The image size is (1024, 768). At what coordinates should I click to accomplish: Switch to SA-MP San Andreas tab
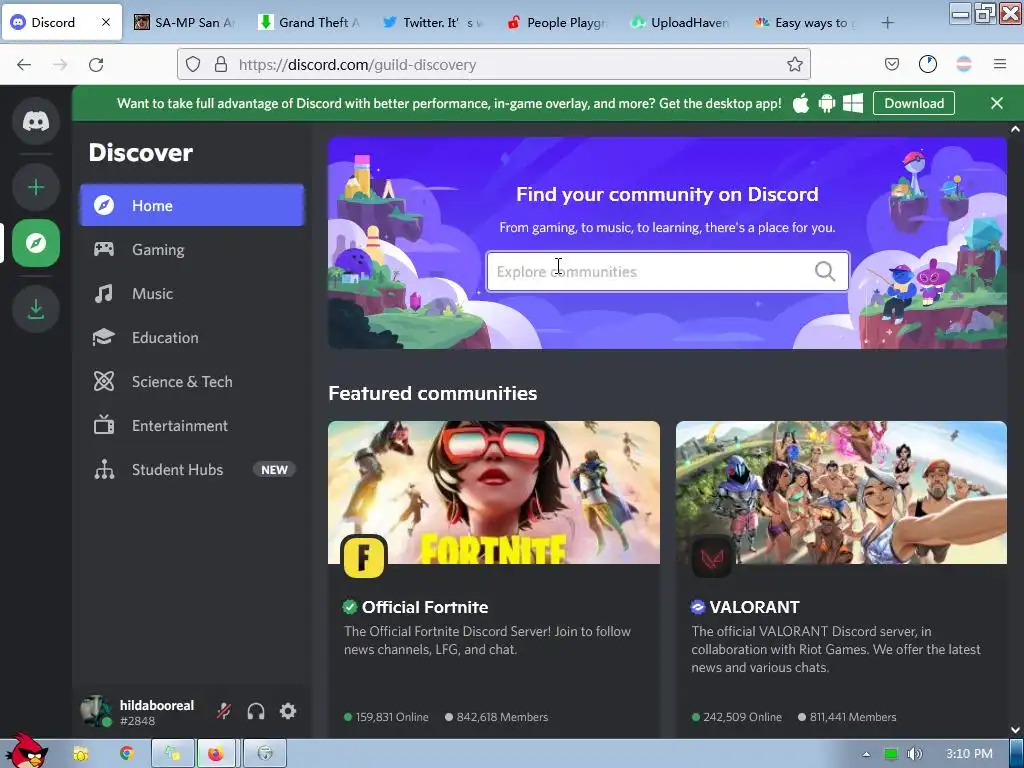(184, 22)
